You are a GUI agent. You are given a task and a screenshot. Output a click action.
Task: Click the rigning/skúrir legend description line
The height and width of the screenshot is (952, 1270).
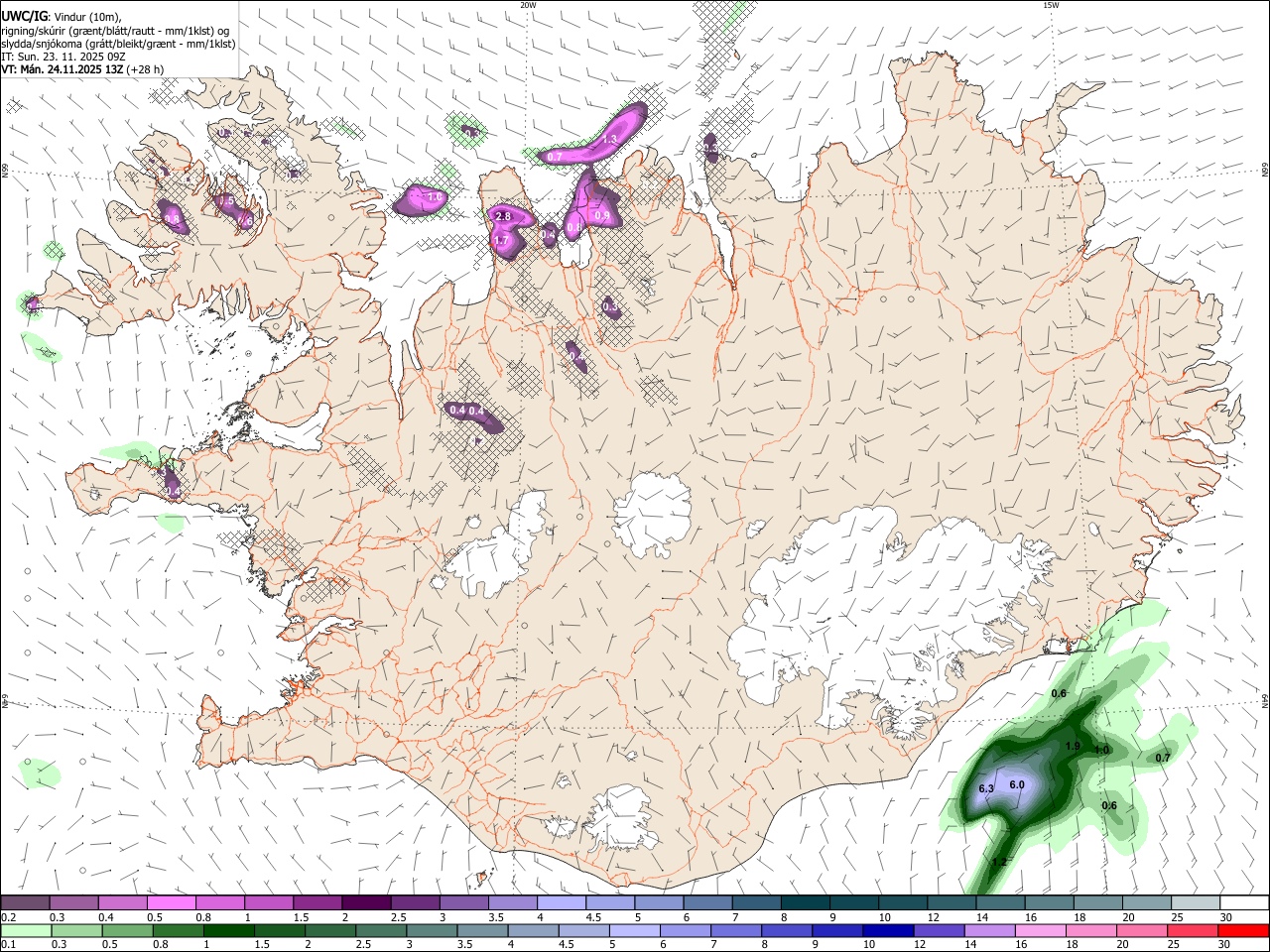(x=115, y=31)
